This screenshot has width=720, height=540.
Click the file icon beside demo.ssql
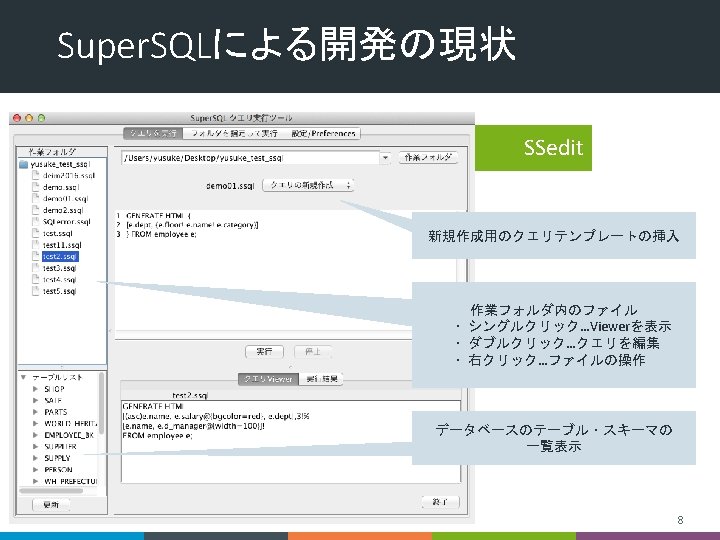[x=35, y=187]
